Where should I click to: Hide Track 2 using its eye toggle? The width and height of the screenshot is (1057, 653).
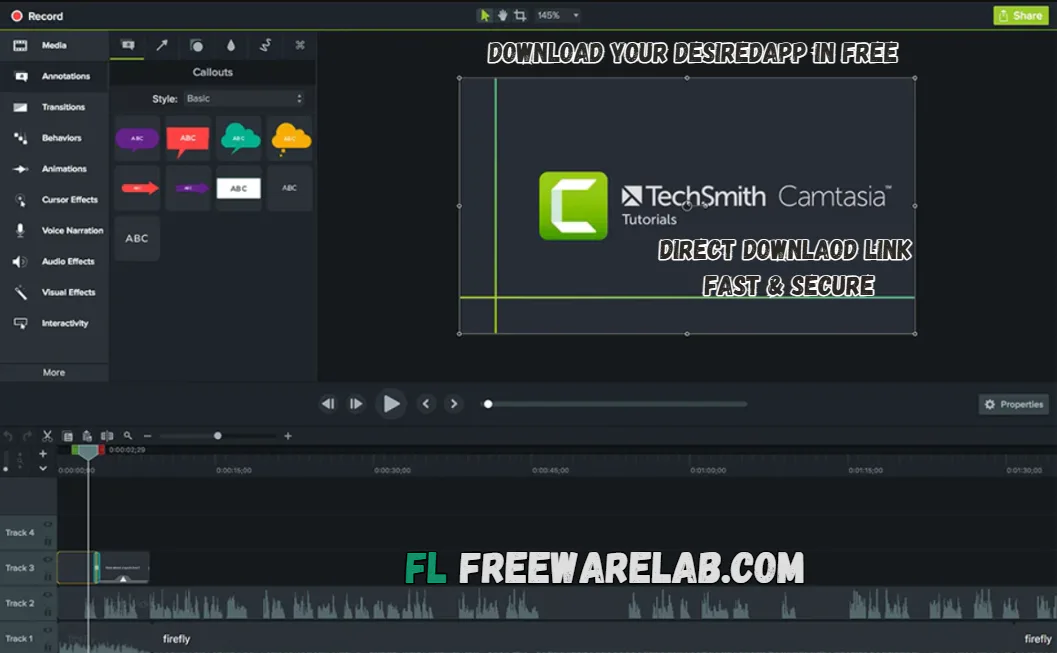(48, 595)
